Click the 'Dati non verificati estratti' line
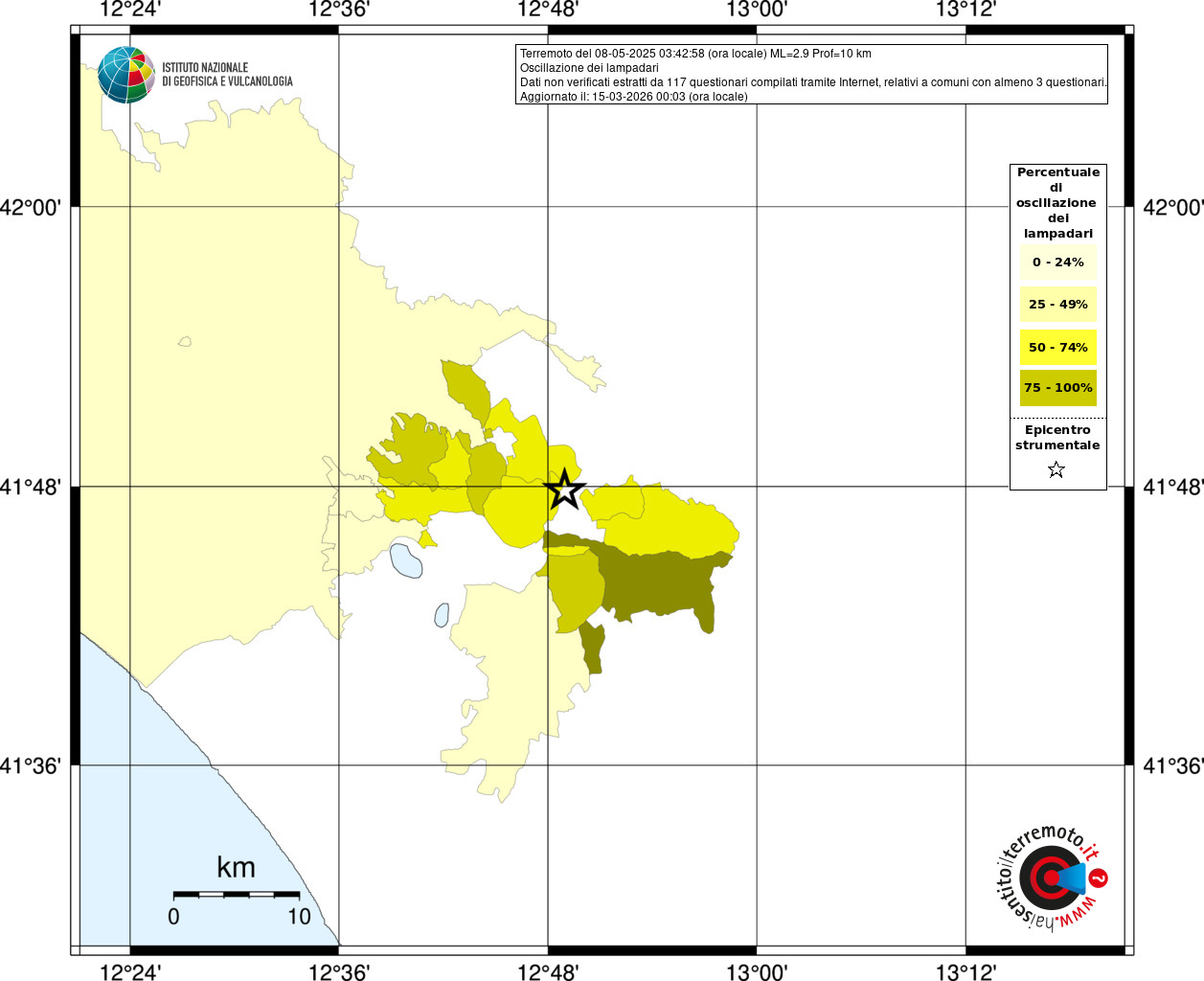Screen dimensions: 1204x981 click(813, 82)
